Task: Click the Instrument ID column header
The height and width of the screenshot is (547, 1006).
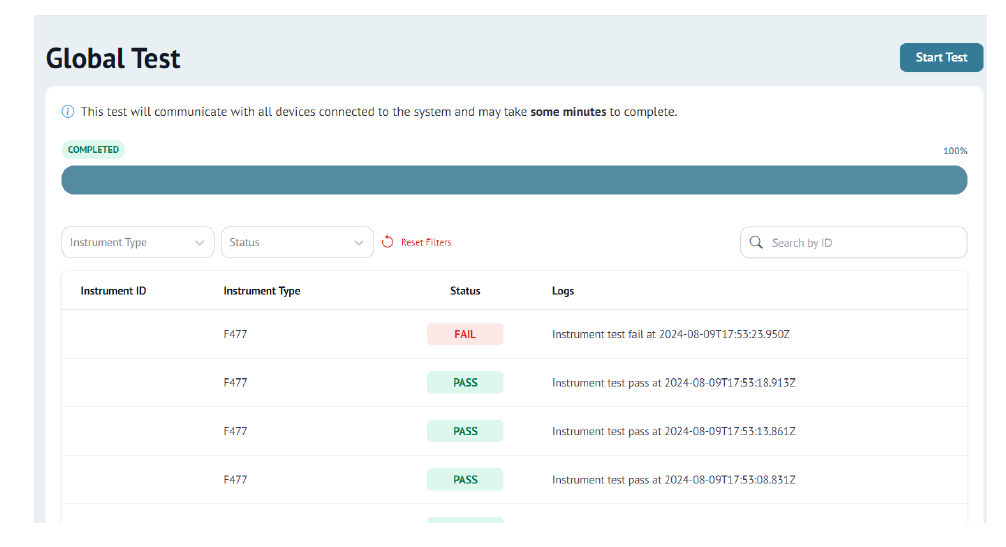Action: pyautogui.click(x=113, y=291)
